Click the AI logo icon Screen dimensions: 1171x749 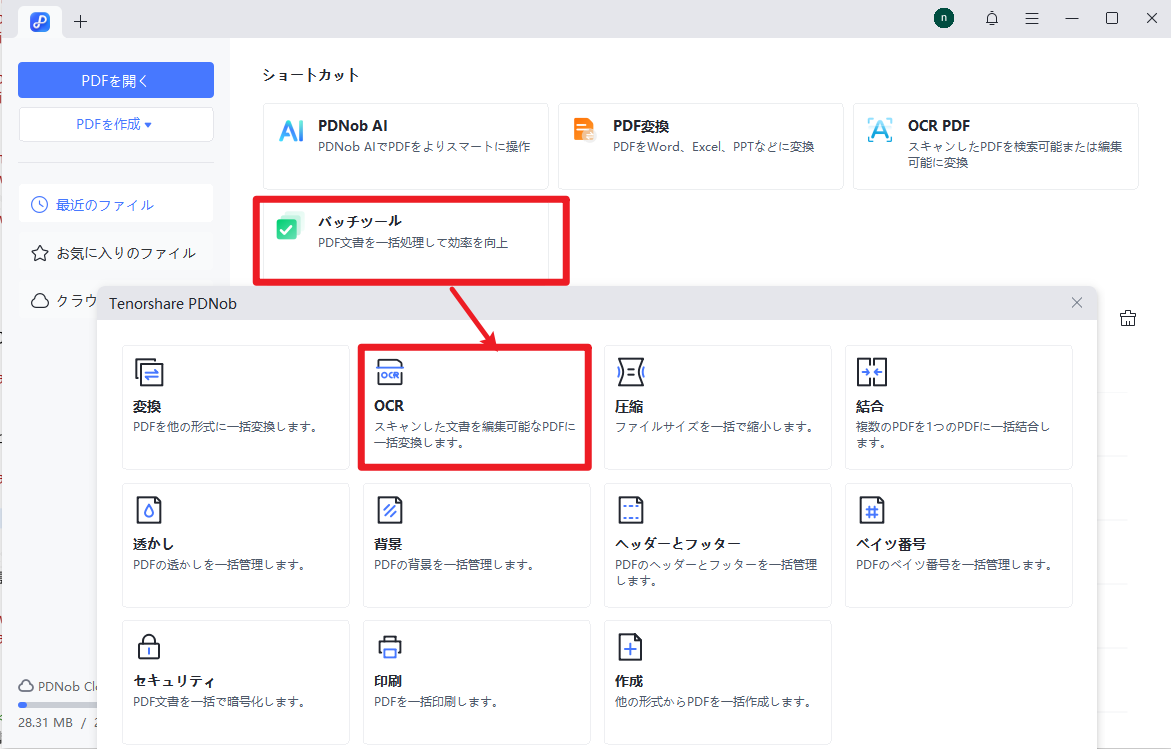[x=291, y=131]
